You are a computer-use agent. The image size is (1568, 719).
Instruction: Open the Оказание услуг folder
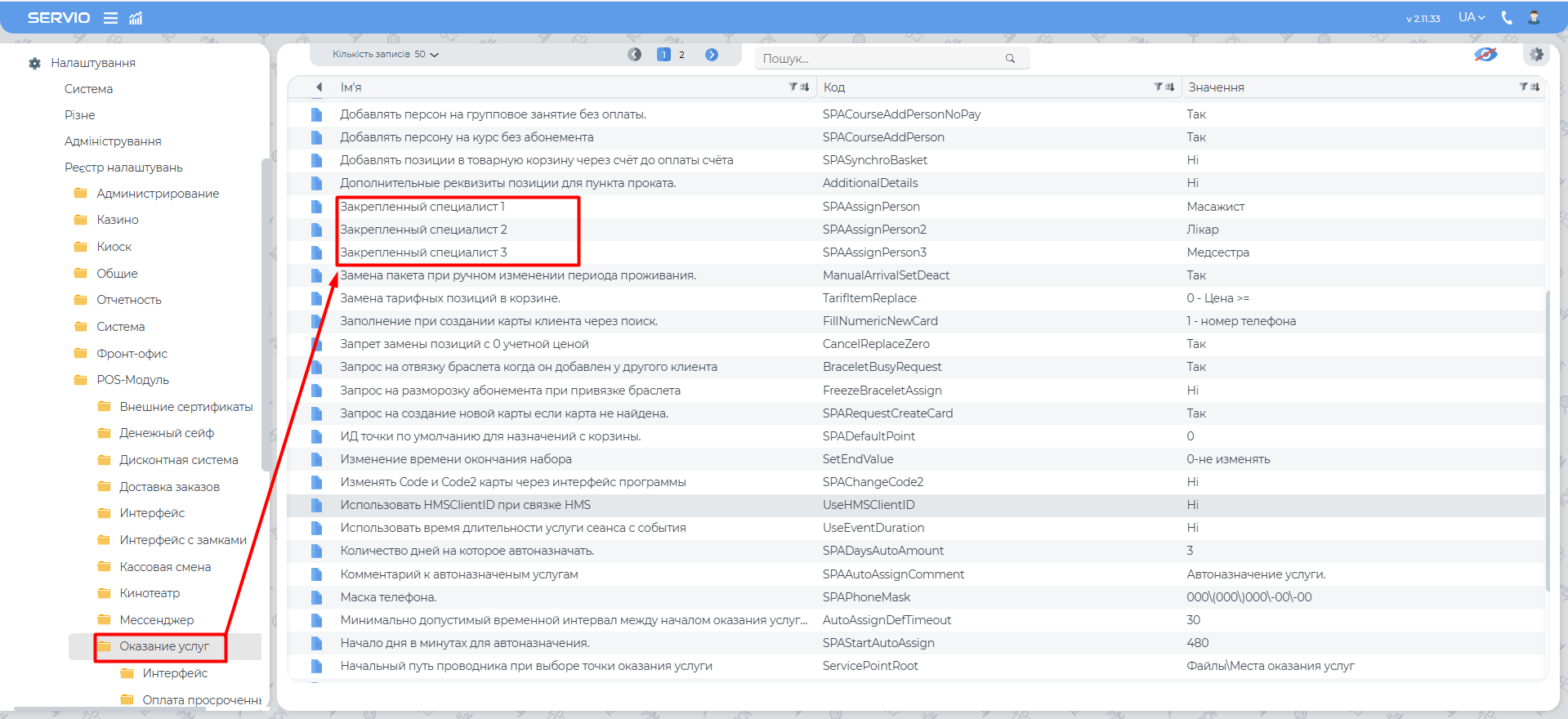164,646
